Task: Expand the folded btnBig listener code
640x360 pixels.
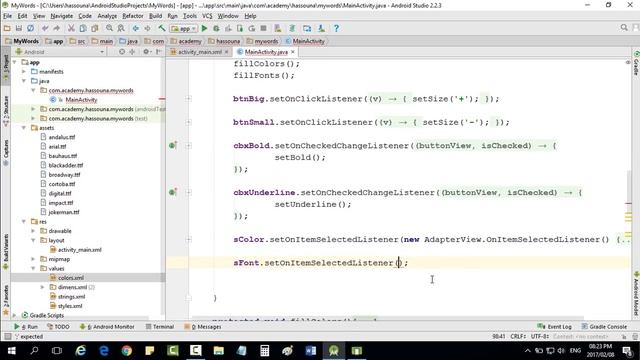Action: click(x=188, y=99)
